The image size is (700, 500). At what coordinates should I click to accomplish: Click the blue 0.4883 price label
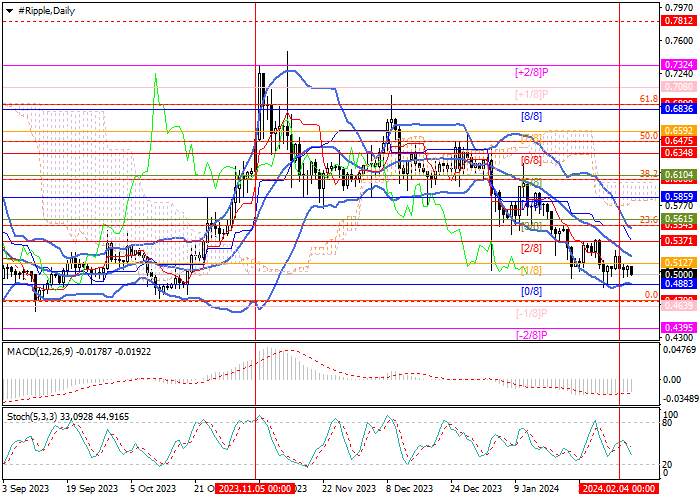coord(679,283)
